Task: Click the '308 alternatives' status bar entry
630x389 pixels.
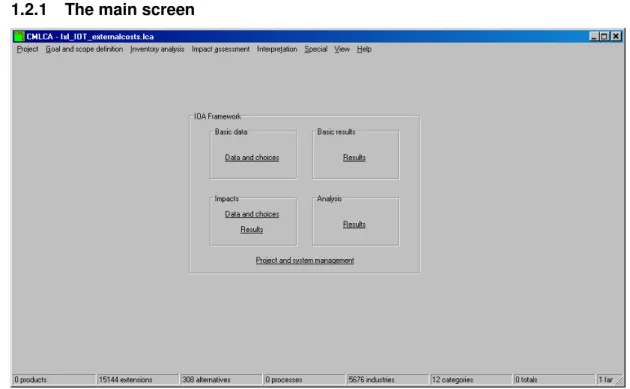Action: (x=221, y=379)
